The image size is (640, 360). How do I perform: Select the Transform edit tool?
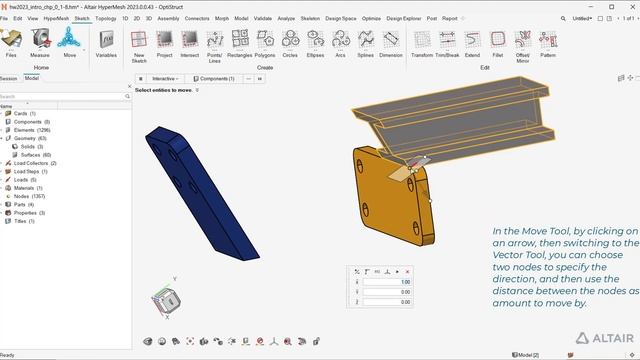coord(422,43)
